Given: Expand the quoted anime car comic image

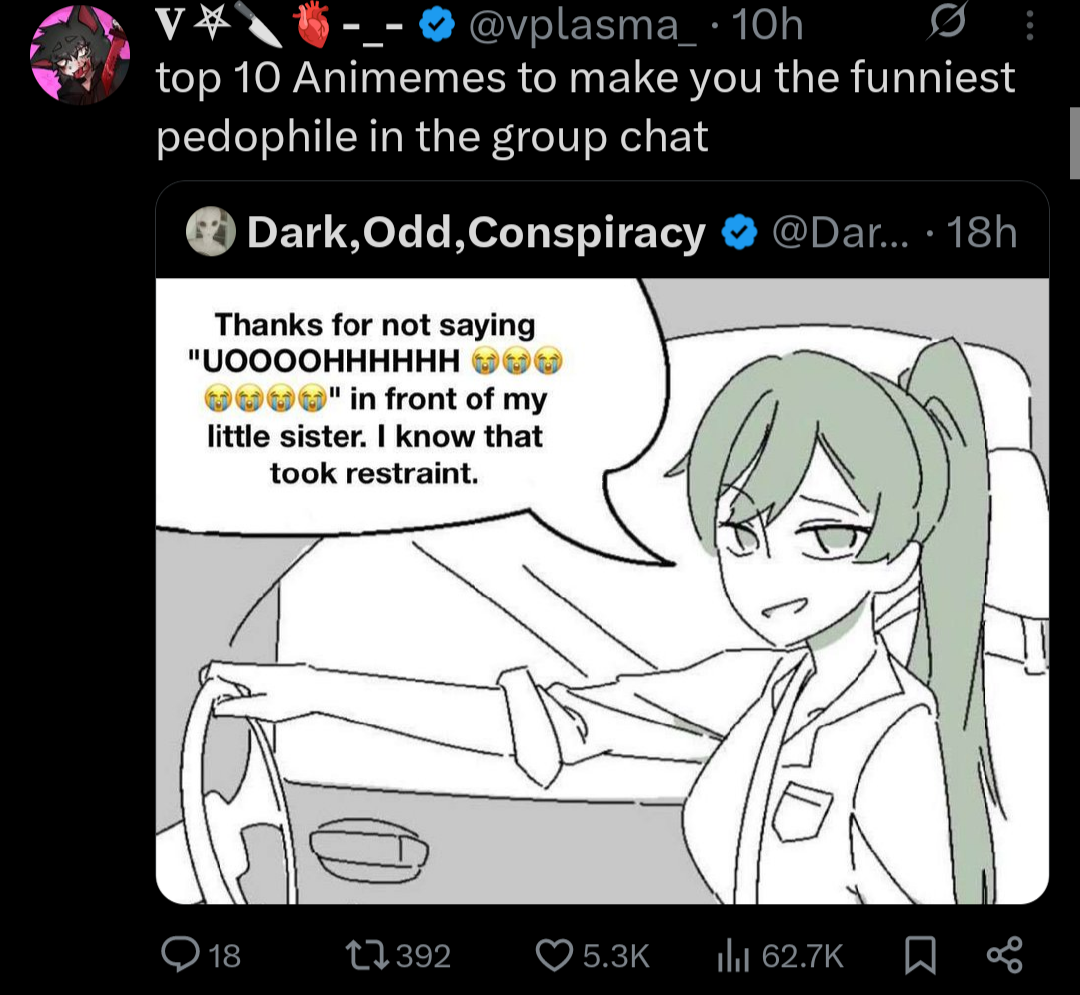Looking at the screenshot, I should click(602, 591).
